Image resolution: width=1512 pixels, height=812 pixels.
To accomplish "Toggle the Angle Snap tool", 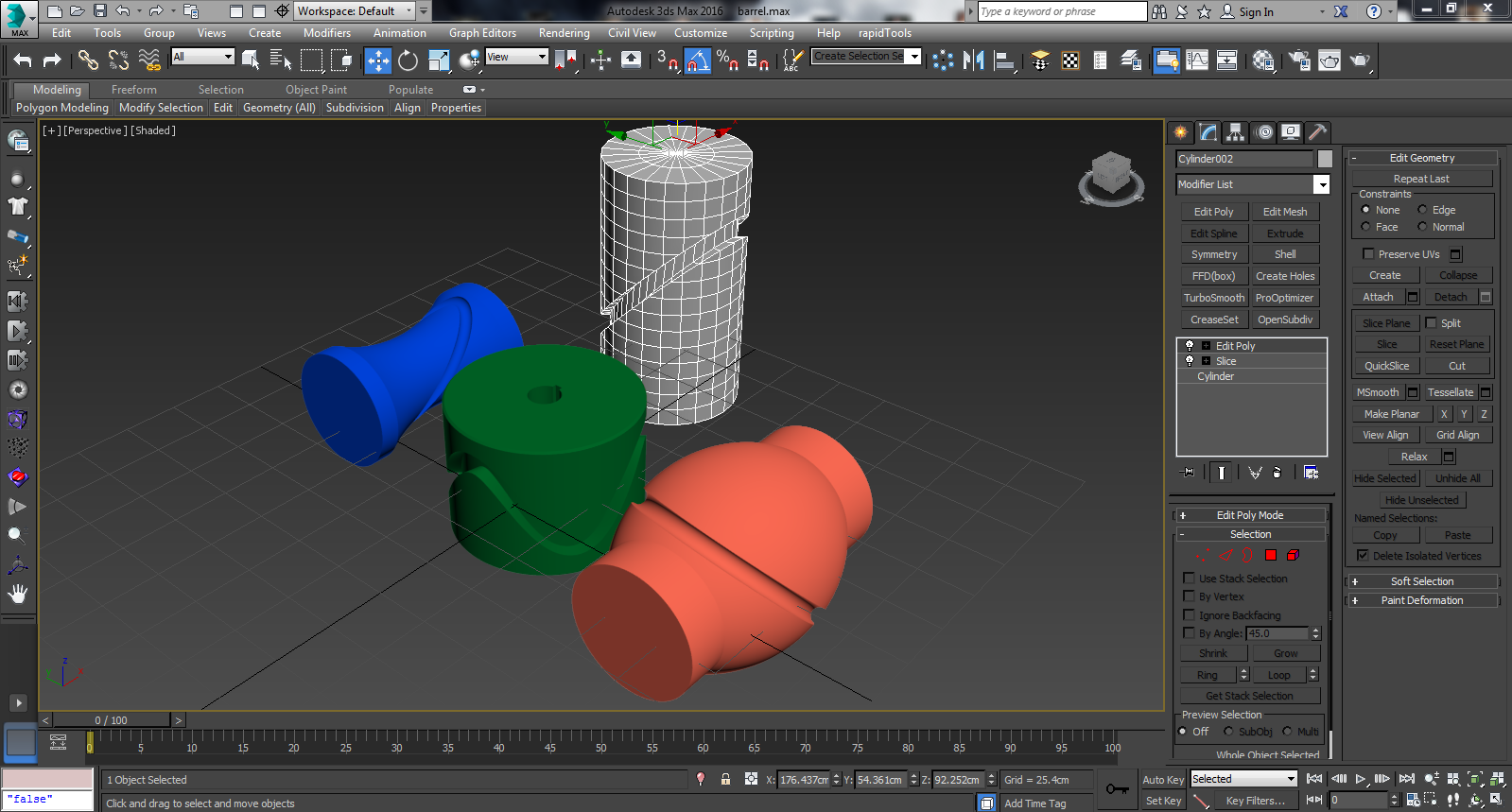I will [697, 60].
